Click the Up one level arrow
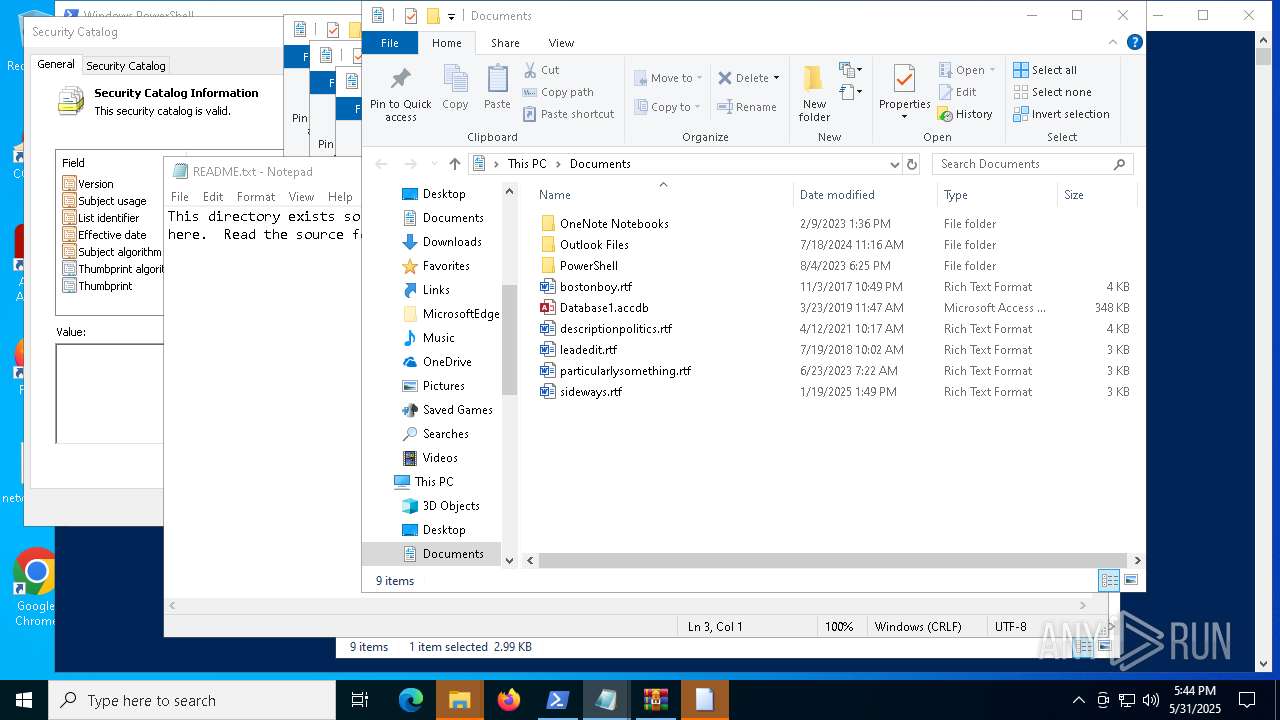The width and height of the screenshot is (1280, 720). (x=455, y=164)
